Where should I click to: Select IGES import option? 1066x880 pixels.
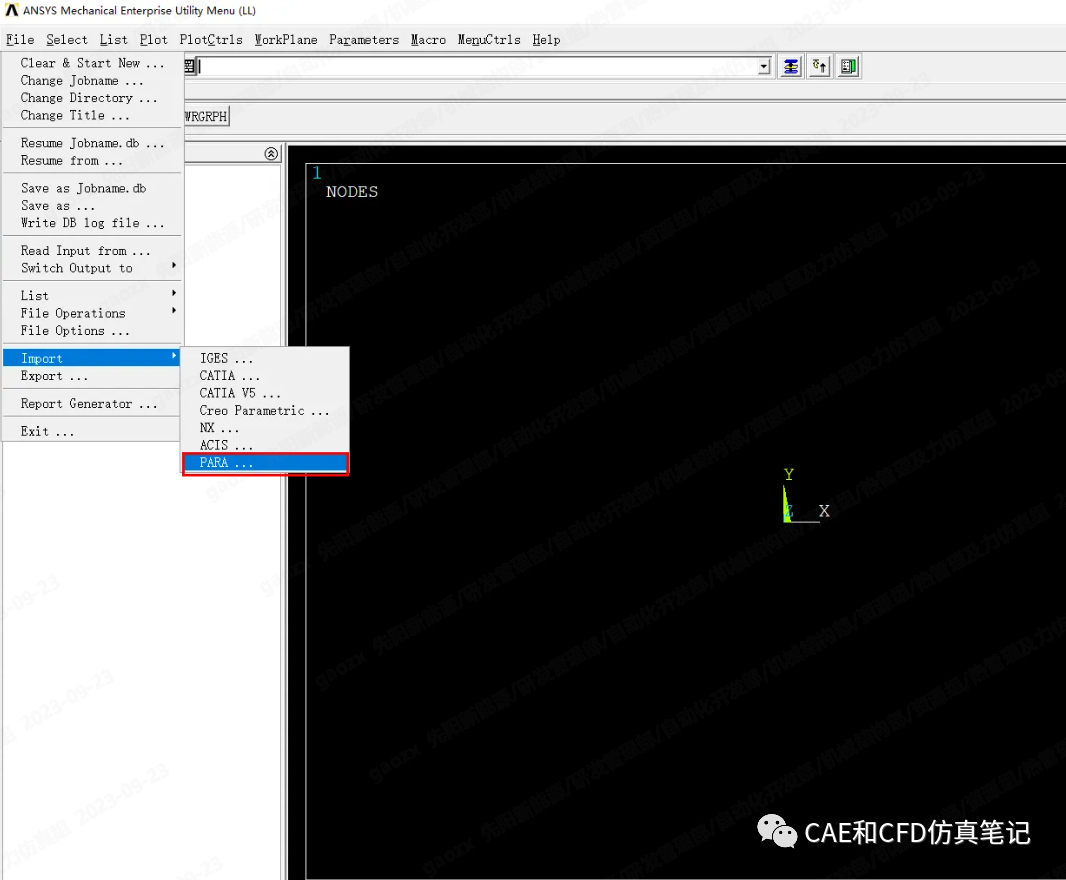[266, 358]
